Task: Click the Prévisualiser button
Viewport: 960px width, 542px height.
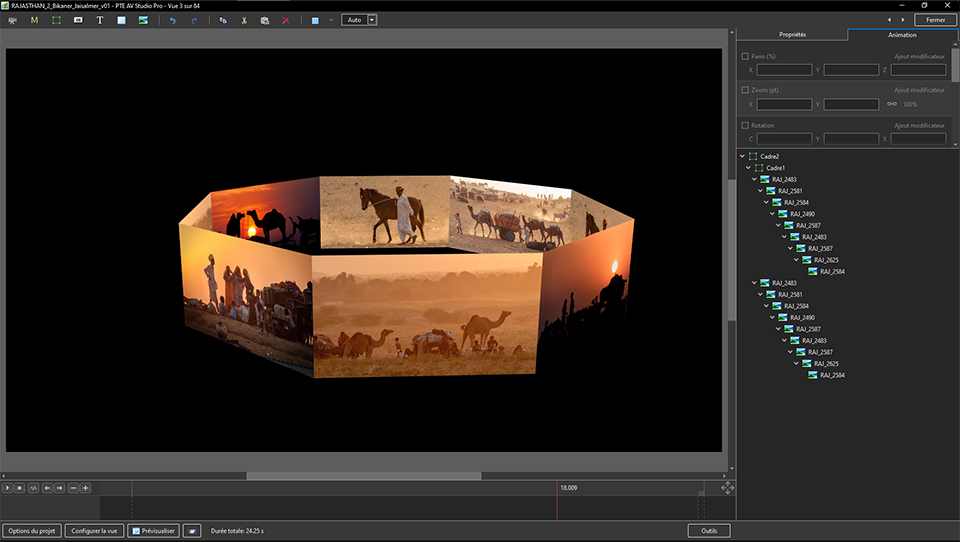Action: 154,530
